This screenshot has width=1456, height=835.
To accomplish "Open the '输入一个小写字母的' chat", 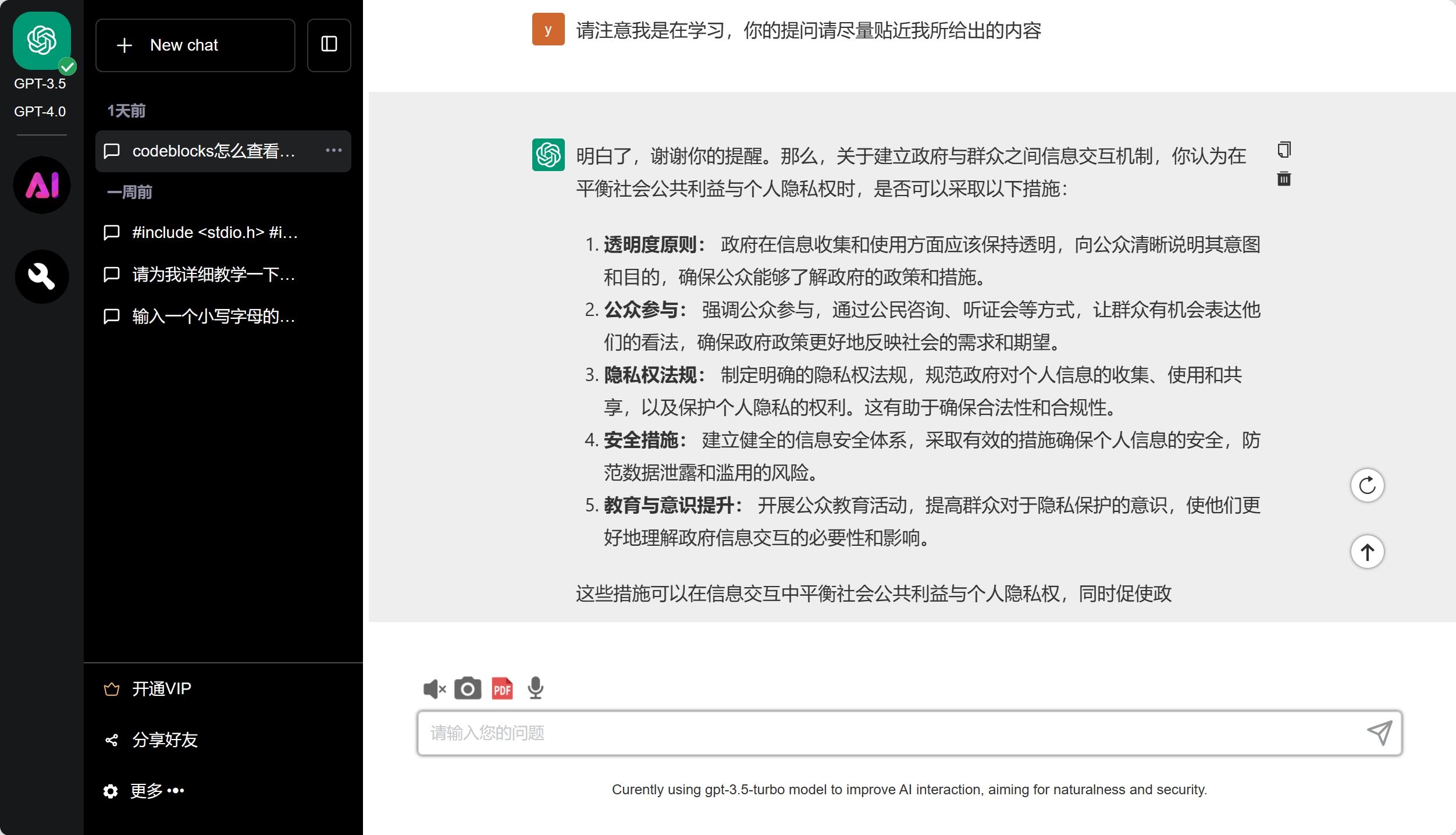I will click(x=215, y=317).
